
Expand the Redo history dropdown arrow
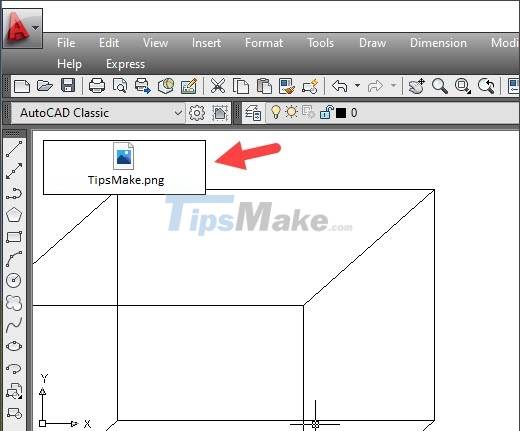[394, 86]
